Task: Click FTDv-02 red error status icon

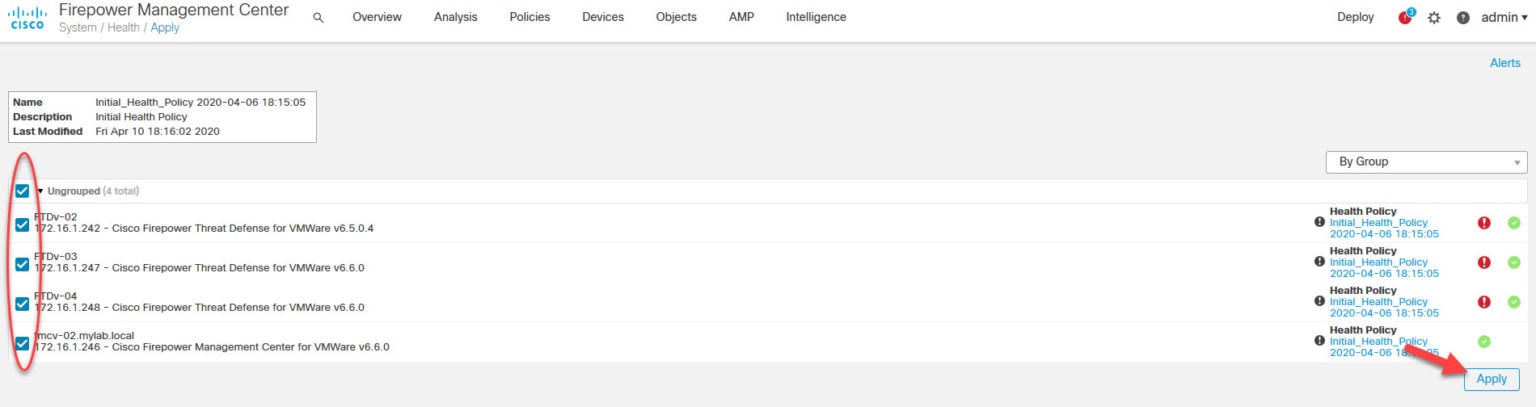Action: [x=1484, y=223]
